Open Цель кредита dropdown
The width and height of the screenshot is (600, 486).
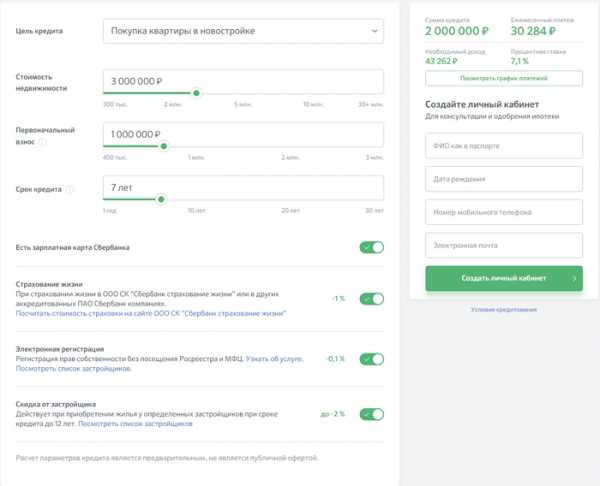point(243,32)
